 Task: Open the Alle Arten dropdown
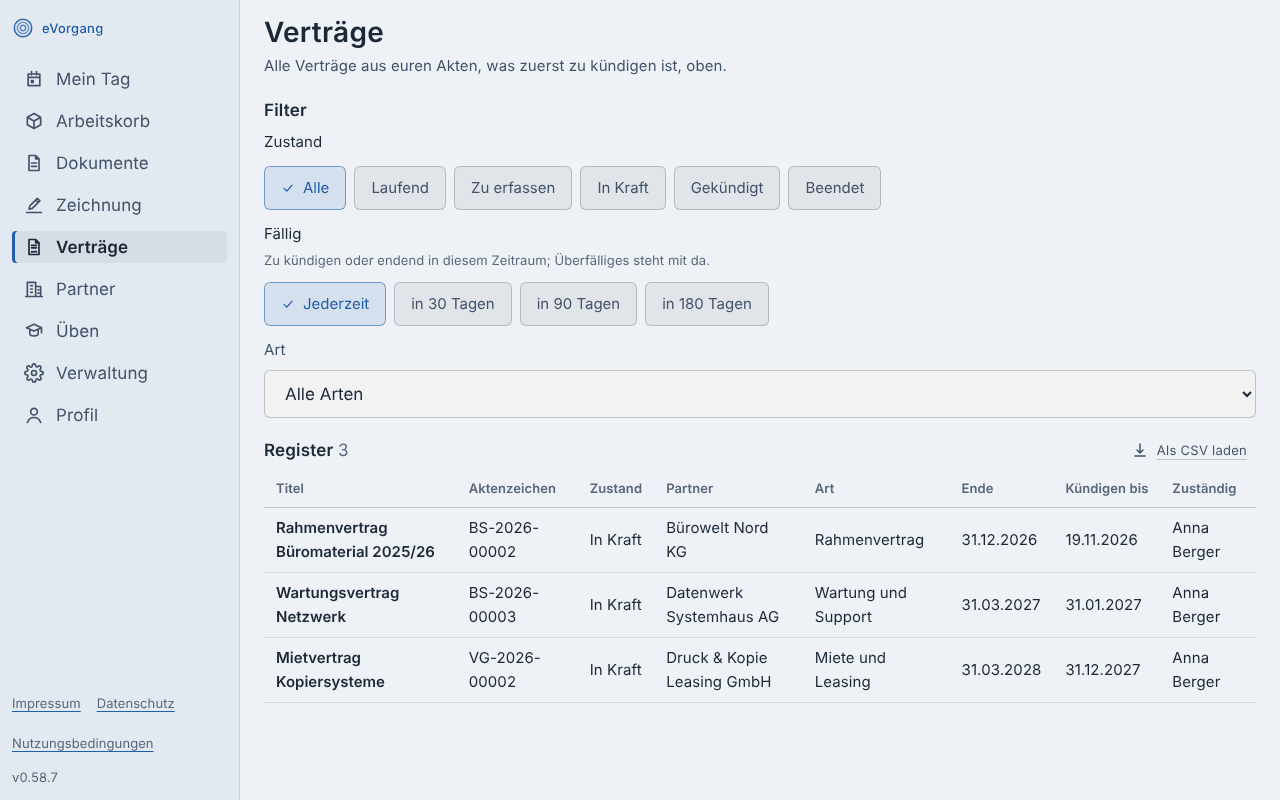(x=760, y=394)
